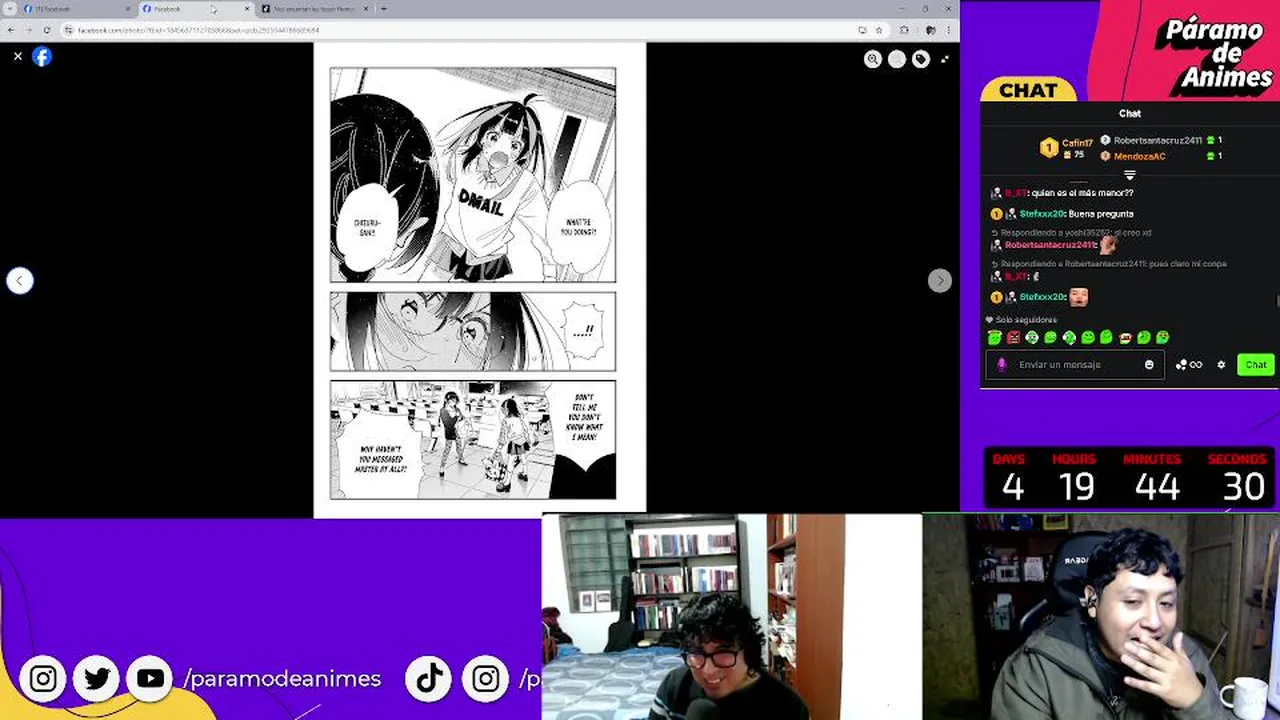1280x720 pixels.
Task: Enter fullscreen photo view
Action: [x=945, y=59]
